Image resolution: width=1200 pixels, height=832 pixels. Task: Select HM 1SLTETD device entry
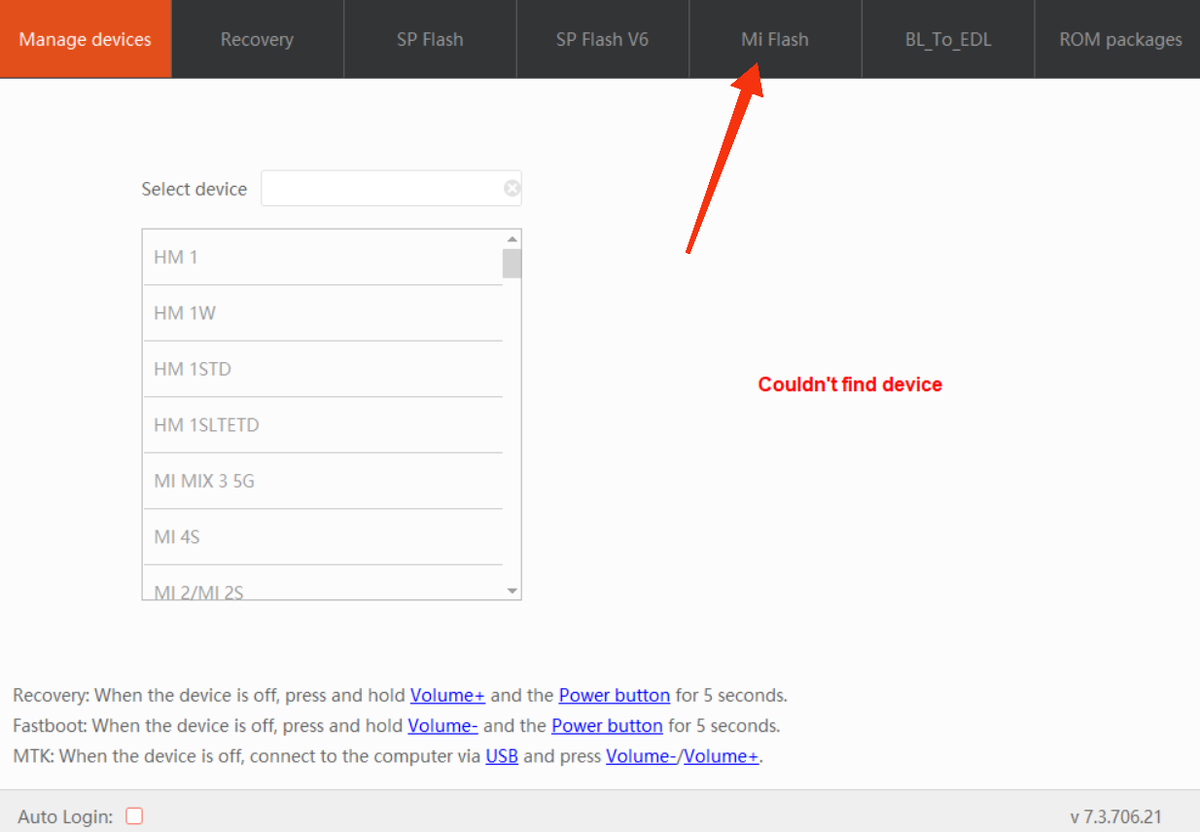point(322,425)
